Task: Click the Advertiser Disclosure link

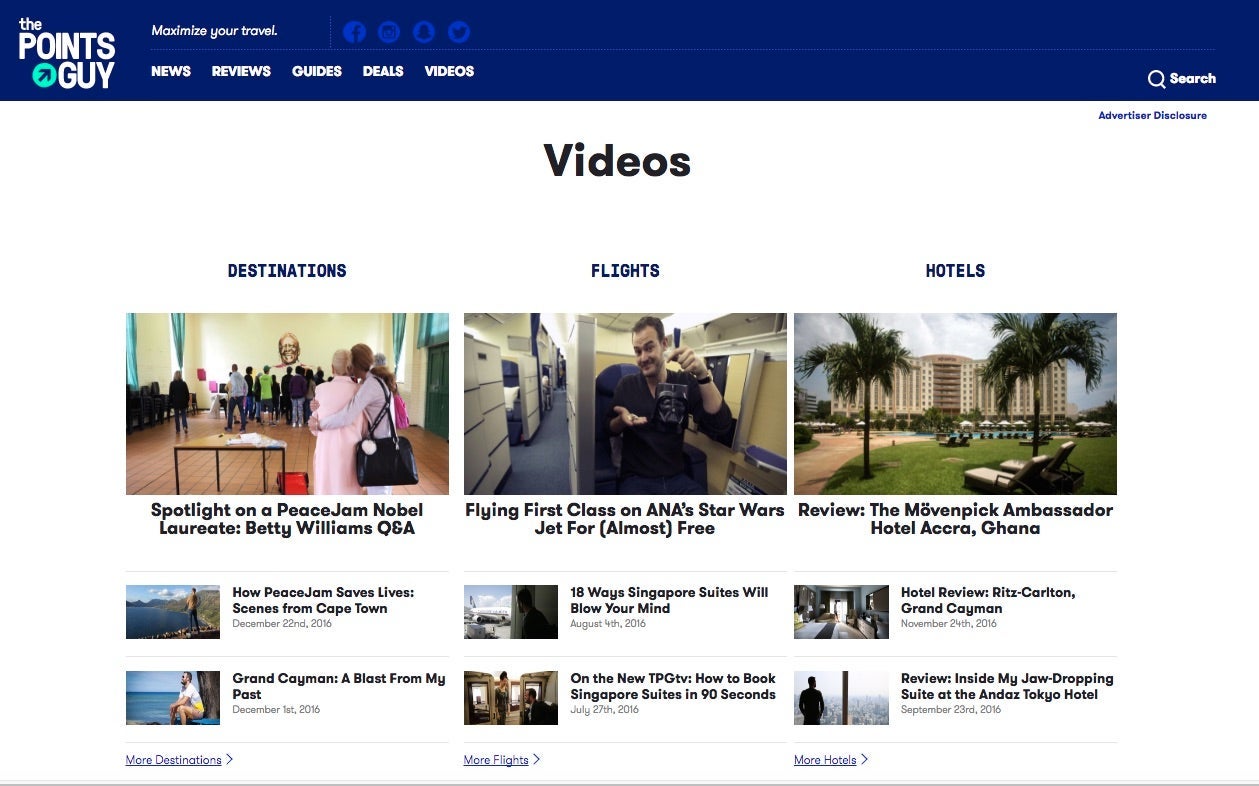Action: [x=1152, y=116]
